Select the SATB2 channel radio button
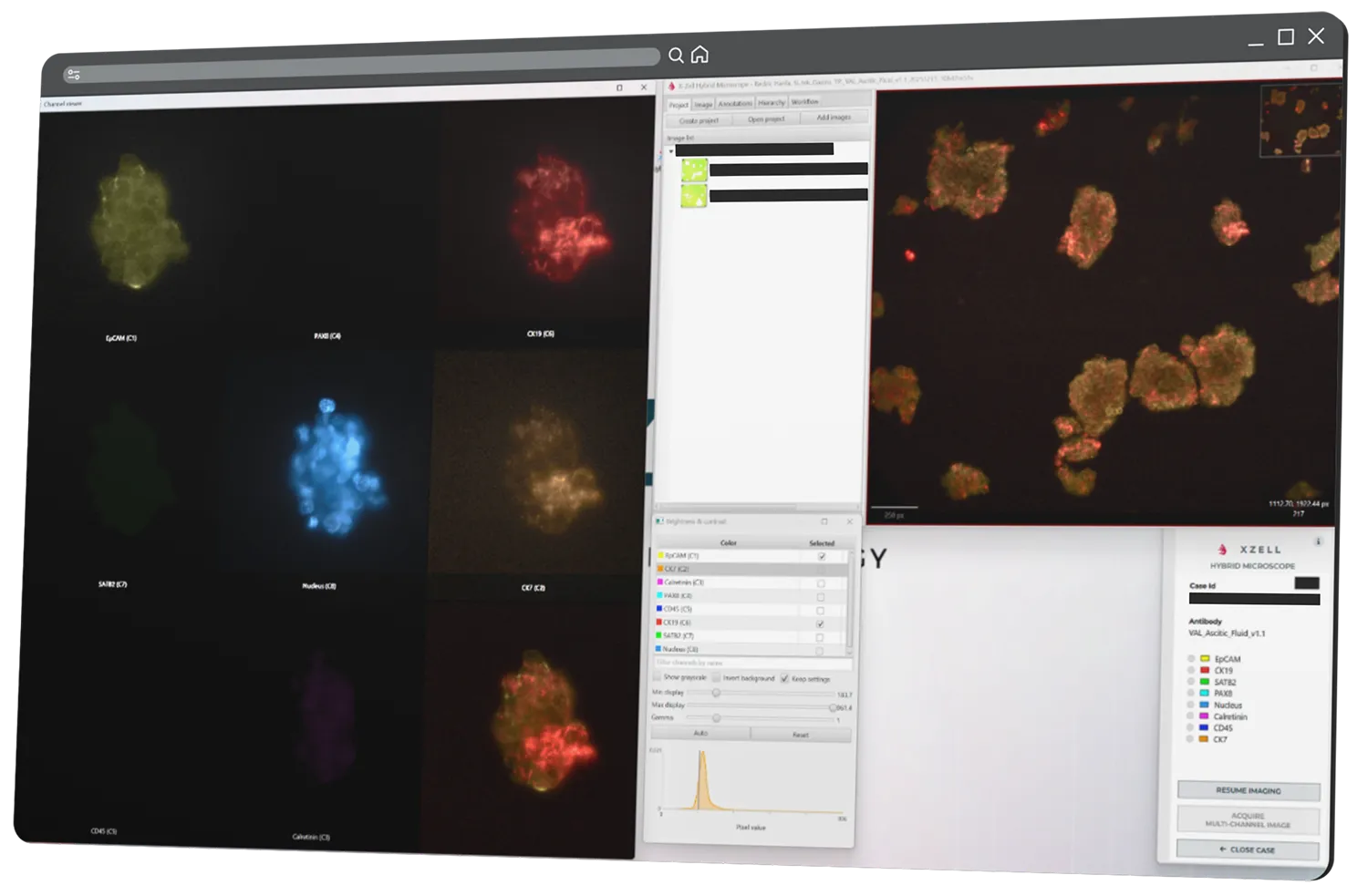Screen dimensions: 1368x896 [x=1191, y=682]
